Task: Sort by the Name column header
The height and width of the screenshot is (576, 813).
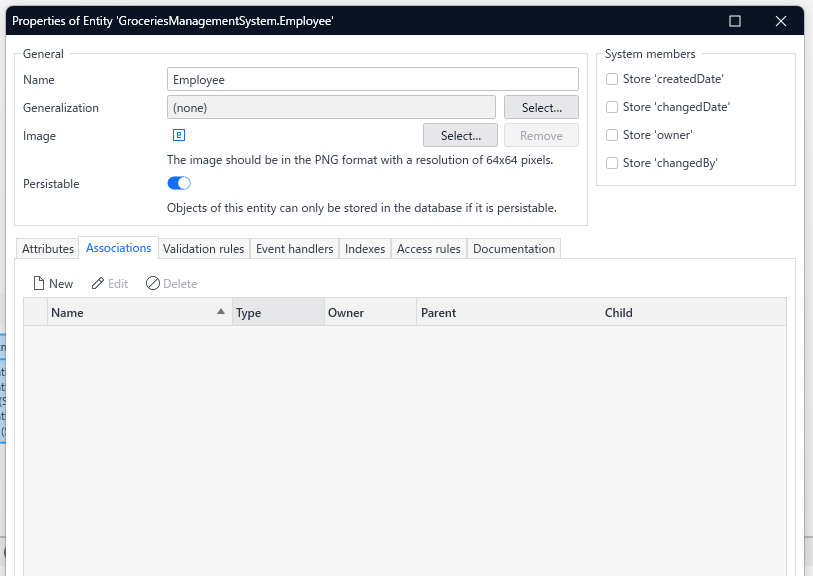Action: pos(139,312)
